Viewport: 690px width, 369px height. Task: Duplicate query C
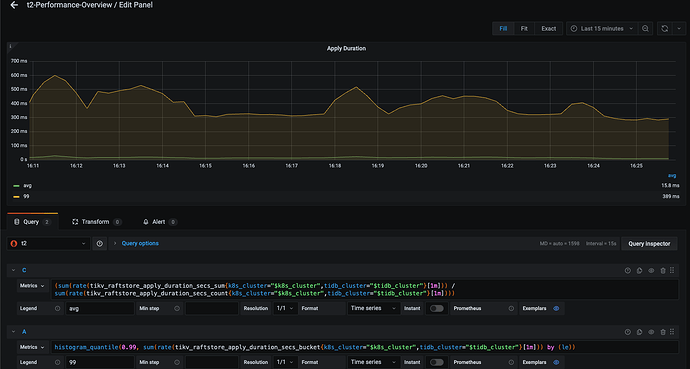coord(639,270)
